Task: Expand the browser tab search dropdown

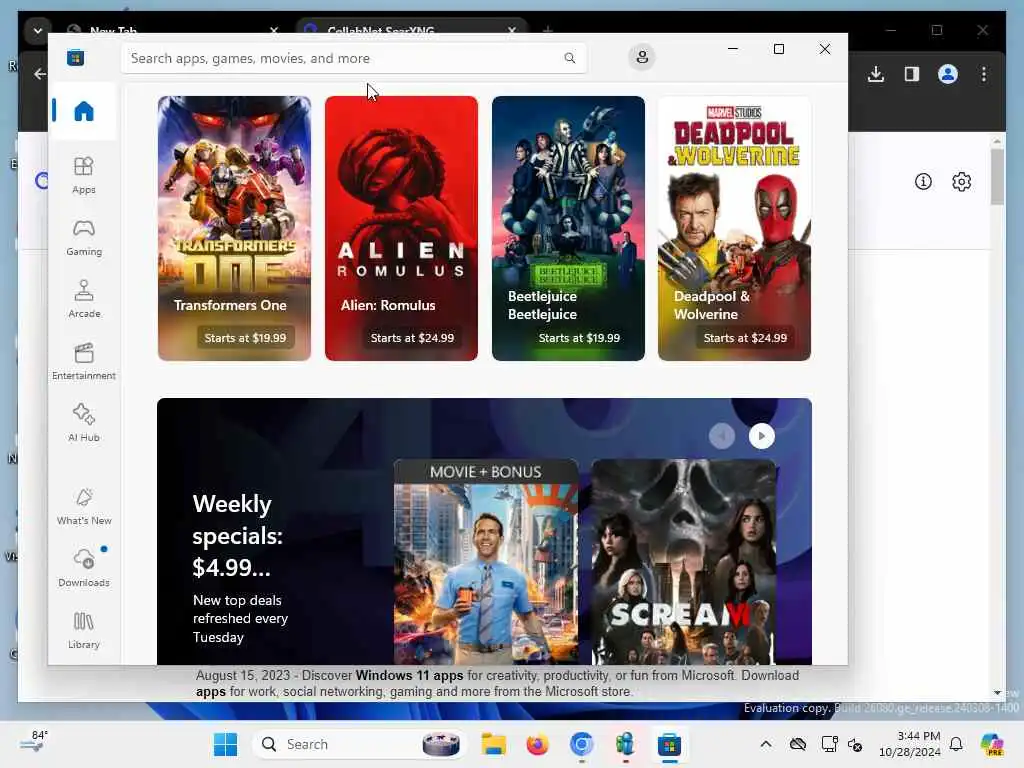Action: (37, 30)
